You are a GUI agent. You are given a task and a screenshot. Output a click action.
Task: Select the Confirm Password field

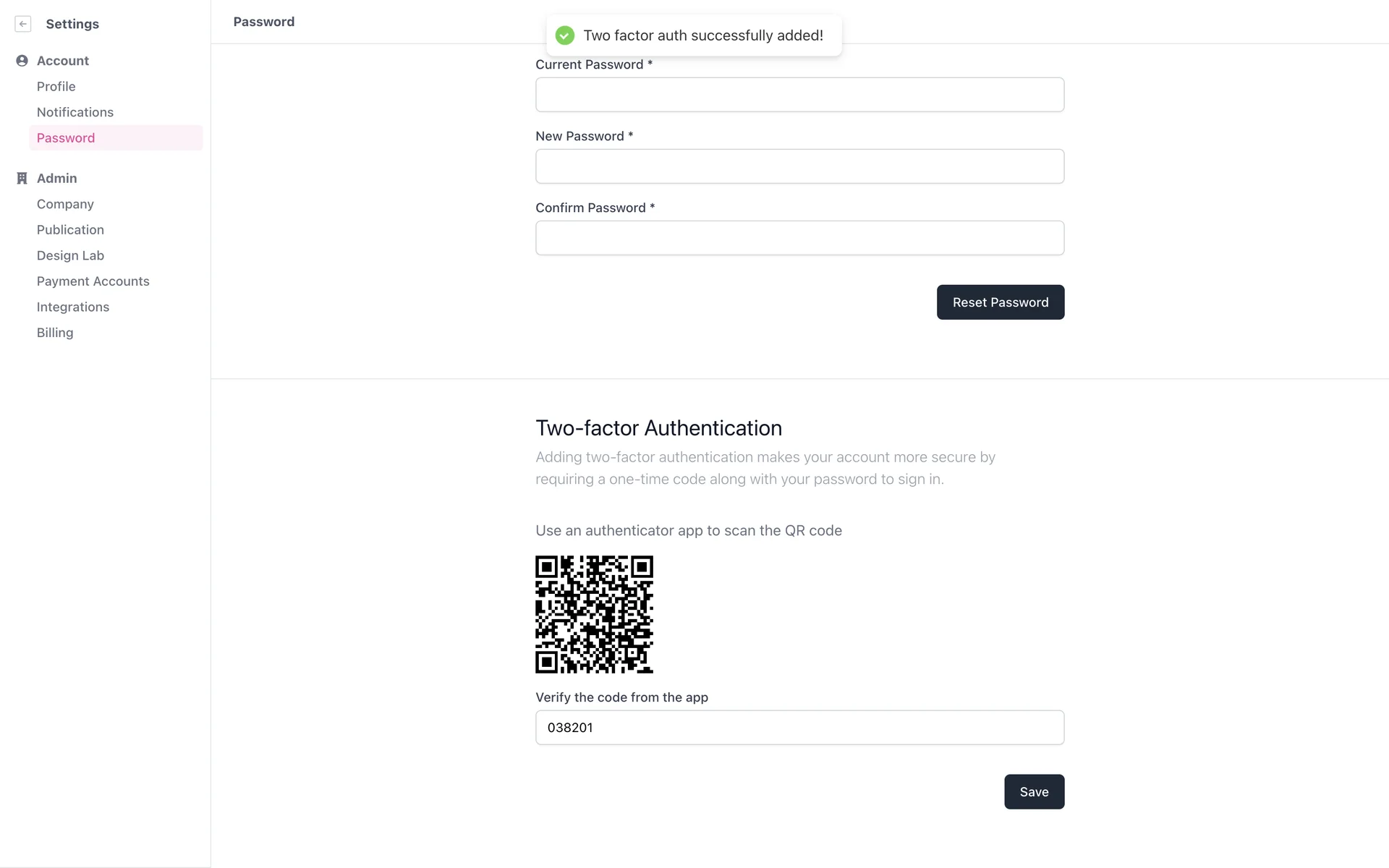[799, 238]
